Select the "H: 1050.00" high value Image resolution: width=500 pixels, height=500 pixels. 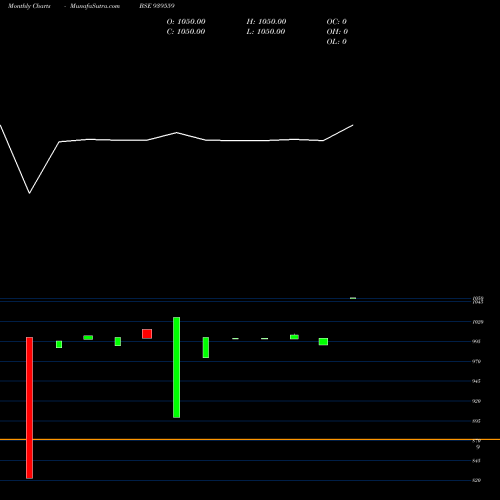[x=266, y=22]
